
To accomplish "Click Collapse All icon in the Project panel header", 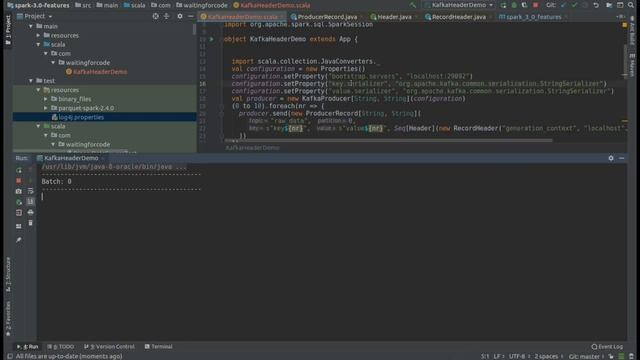I will 167,16.
